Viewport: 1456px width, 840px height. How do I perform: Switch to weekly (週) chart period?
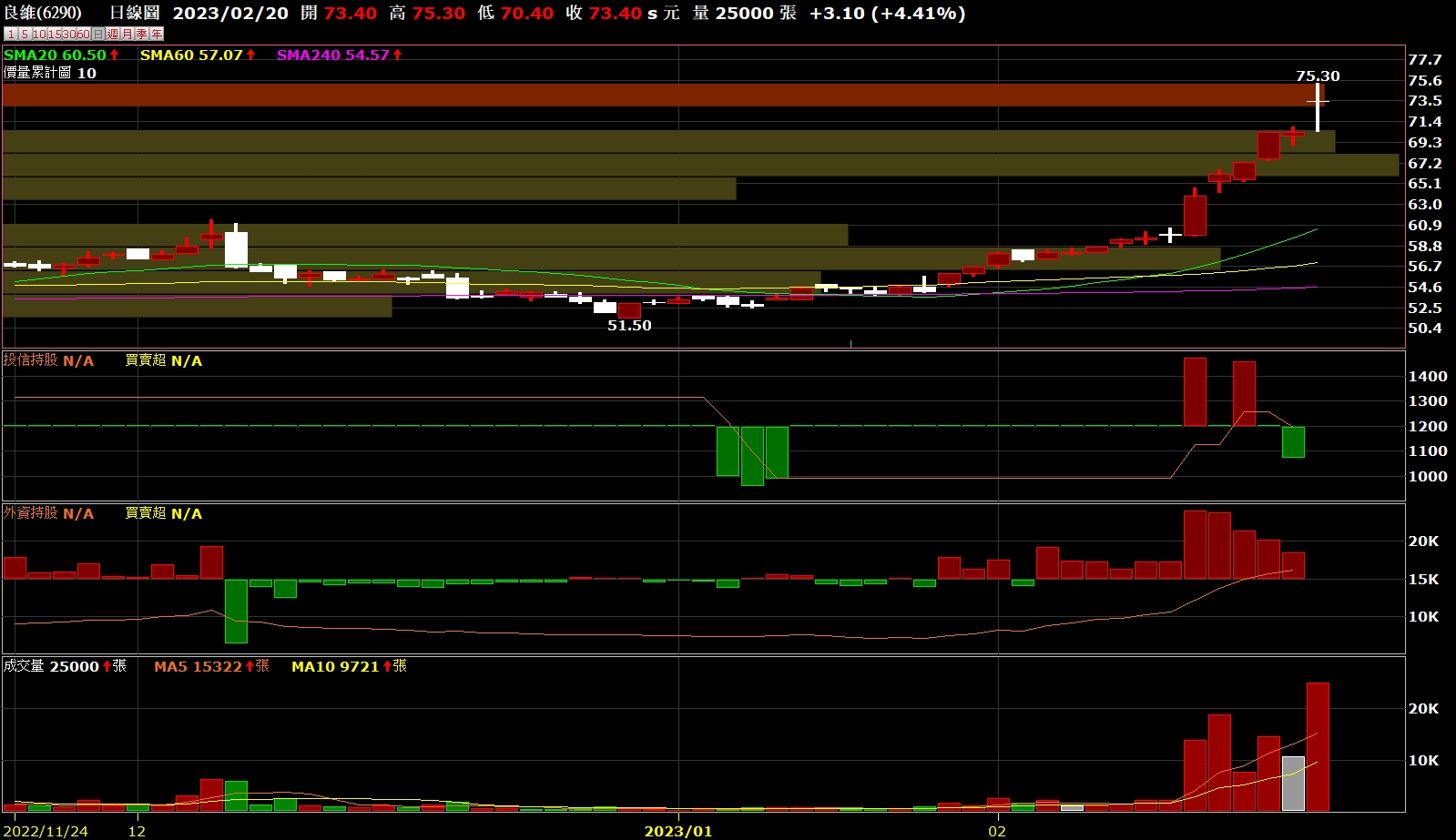point(113,34)
